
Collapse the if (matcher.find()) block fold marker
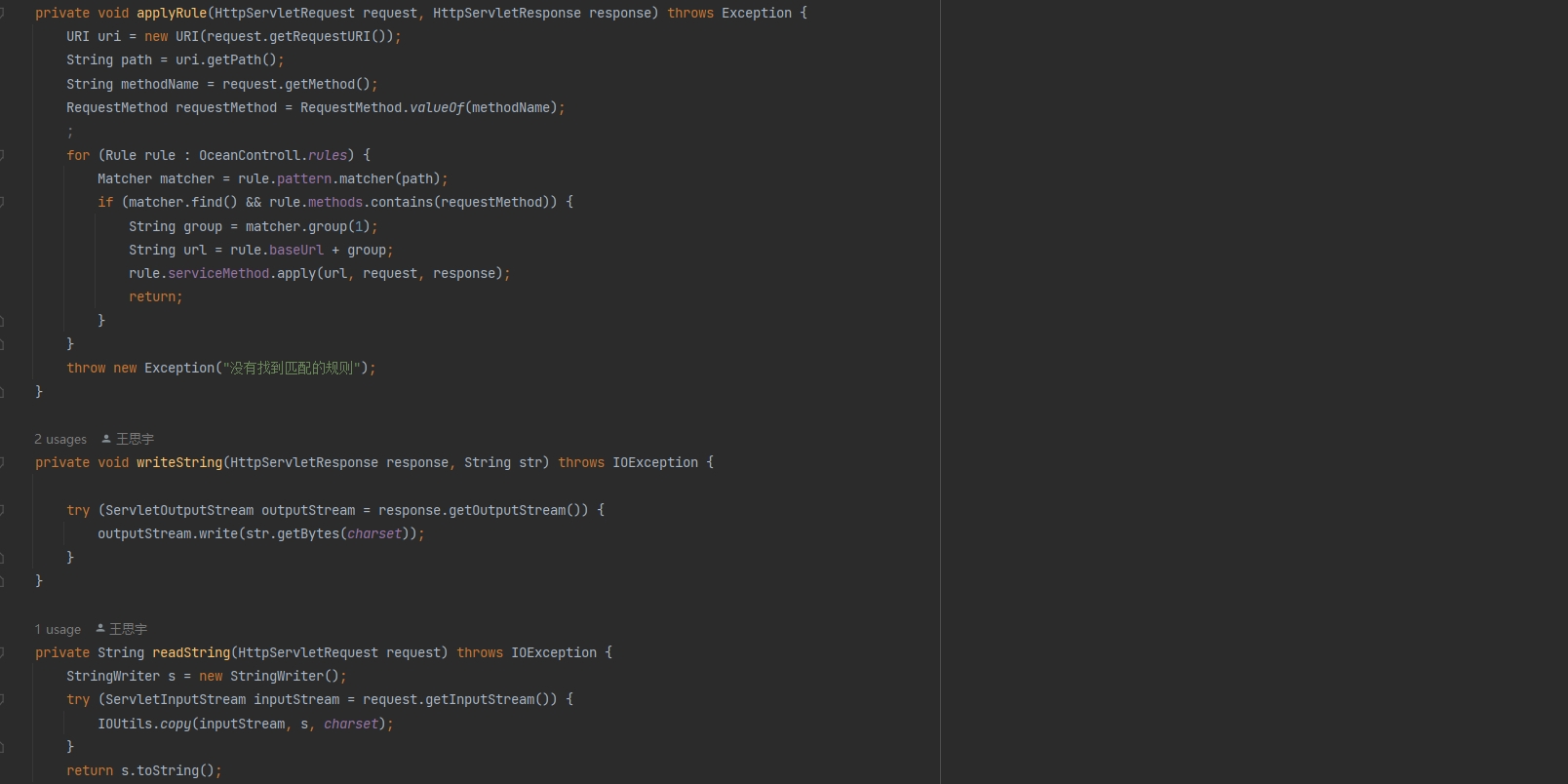pyautogui.click(x=2, y=202)
